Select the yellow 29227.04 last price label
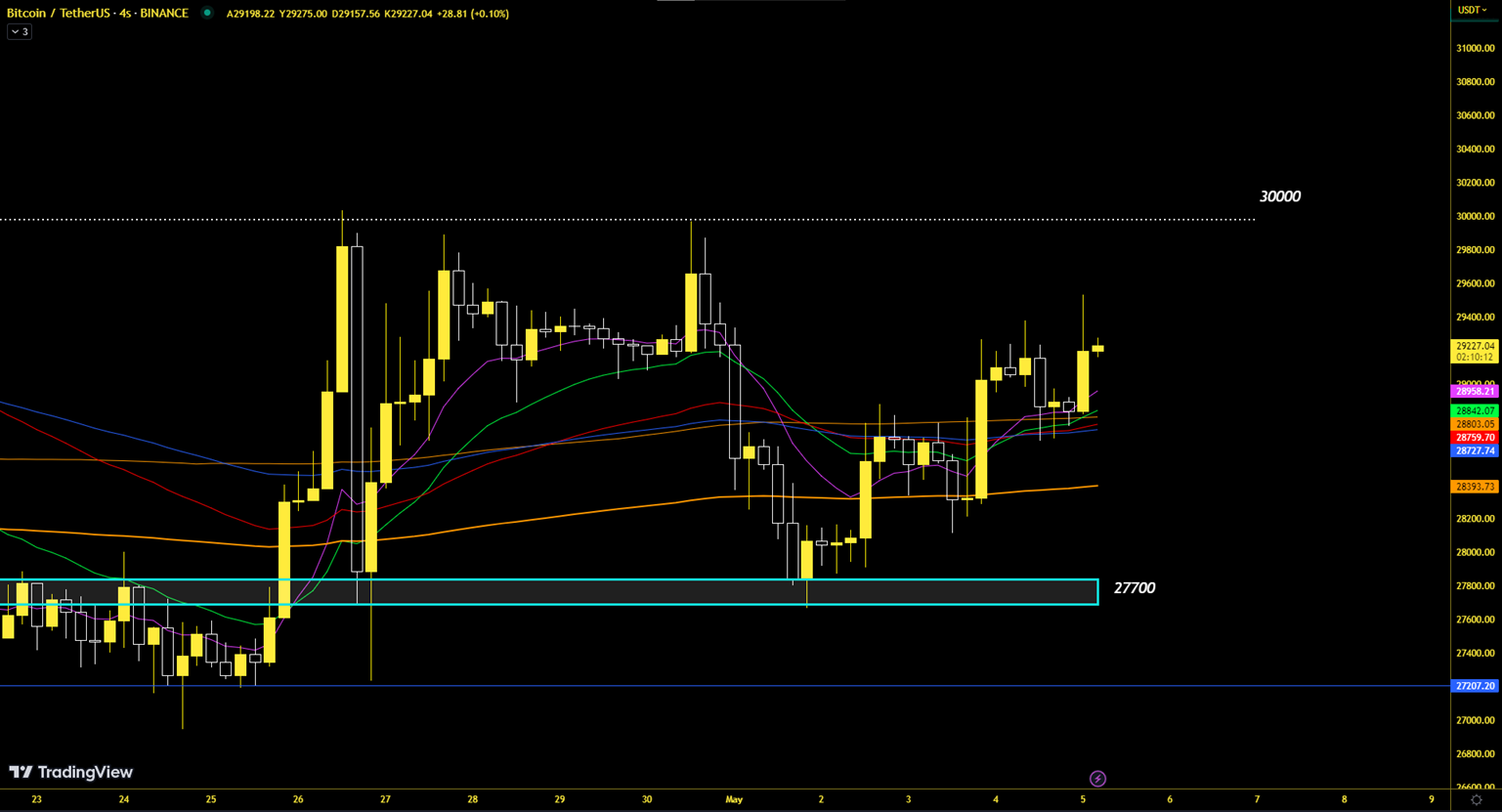This screenshot has height=812, width=1502. pos(1475,351)
